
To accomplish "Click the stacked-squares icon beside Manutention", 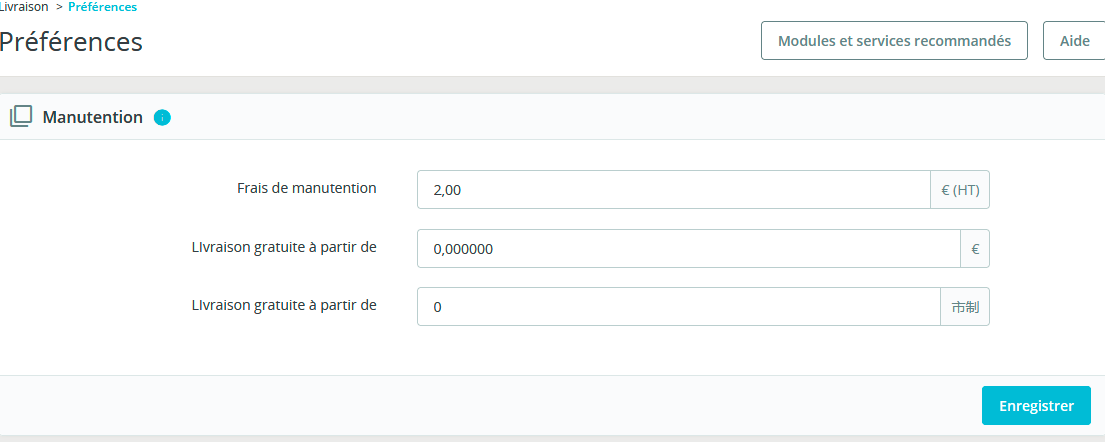I will [21, 116].
